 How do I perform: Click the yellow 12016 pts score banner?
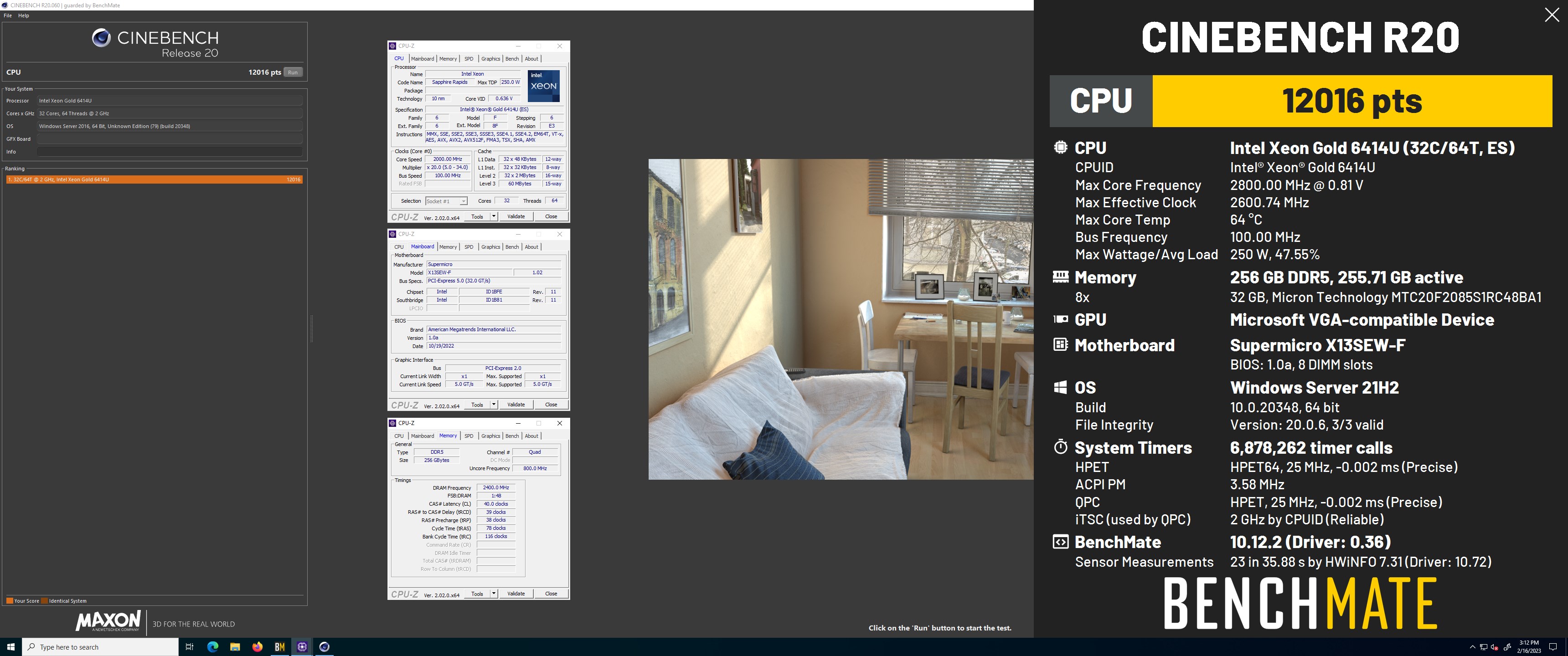point(1352,101)
